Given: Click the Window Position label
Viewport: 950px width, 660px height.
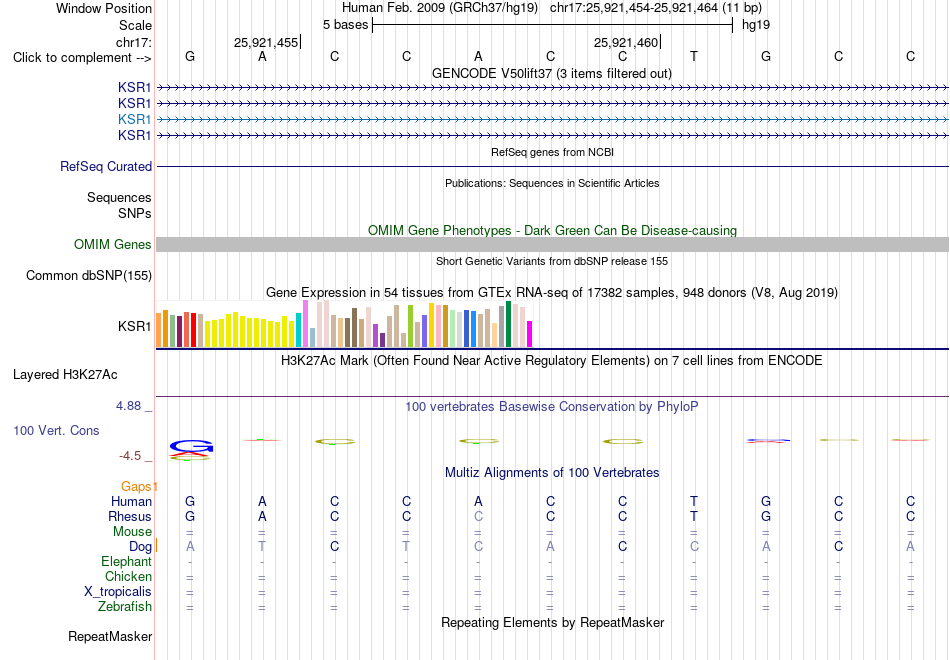Looking at the screenshot, I should 104,8.
